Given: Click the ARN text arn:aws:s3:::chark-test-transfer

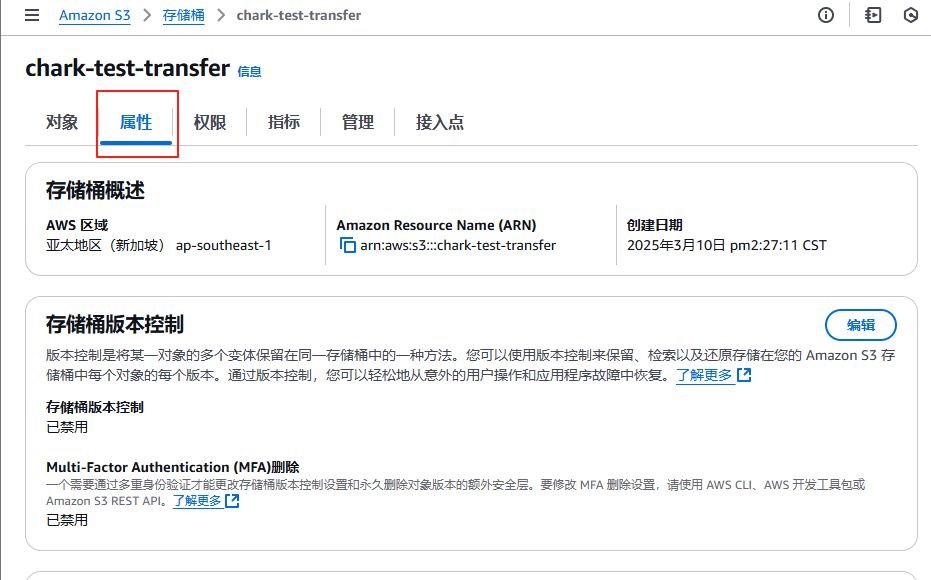Looking at the screenshot, I should [x=458, y=245].
